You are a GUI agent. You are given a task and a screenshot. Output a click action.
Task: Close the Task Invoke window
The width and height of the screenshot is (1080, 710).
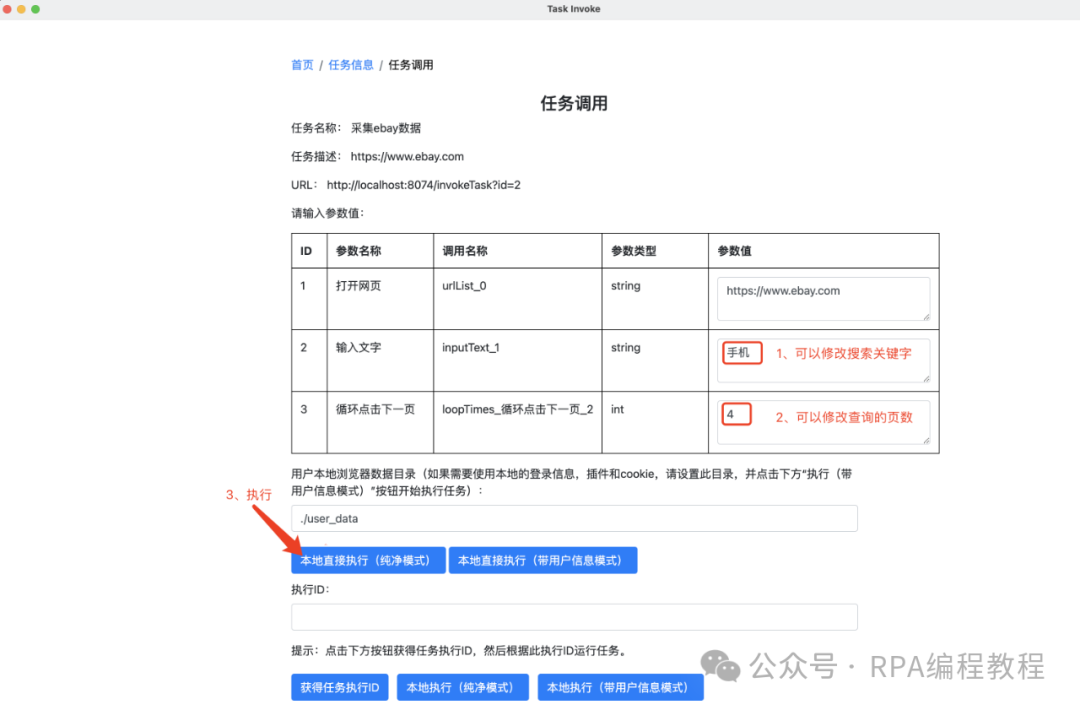point(7,9)
